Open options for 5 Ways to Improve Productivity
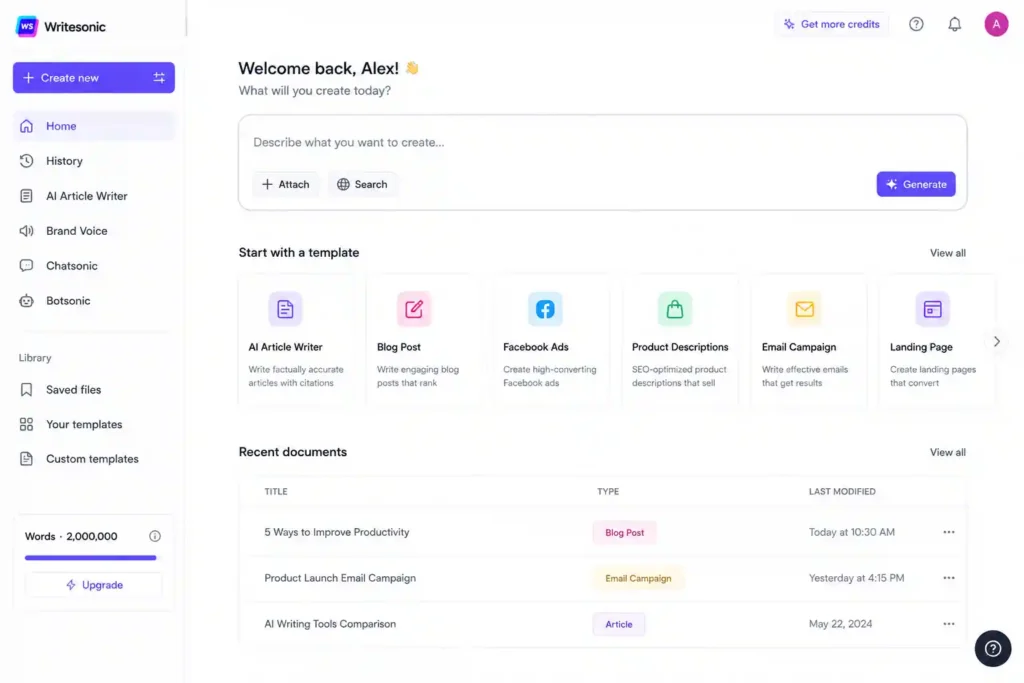Viewport: 1024px width, 683px height. click(948, 532)
